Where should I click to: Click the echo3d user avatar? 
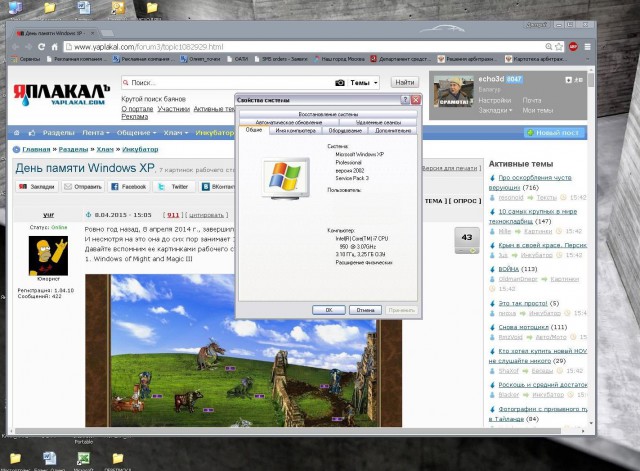click(454, 91)
